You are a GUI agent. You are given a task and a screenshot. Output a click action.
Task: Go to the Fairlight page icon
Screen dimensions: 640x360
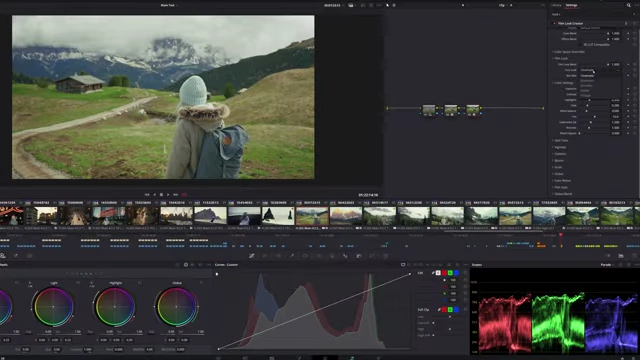point(352,358)
